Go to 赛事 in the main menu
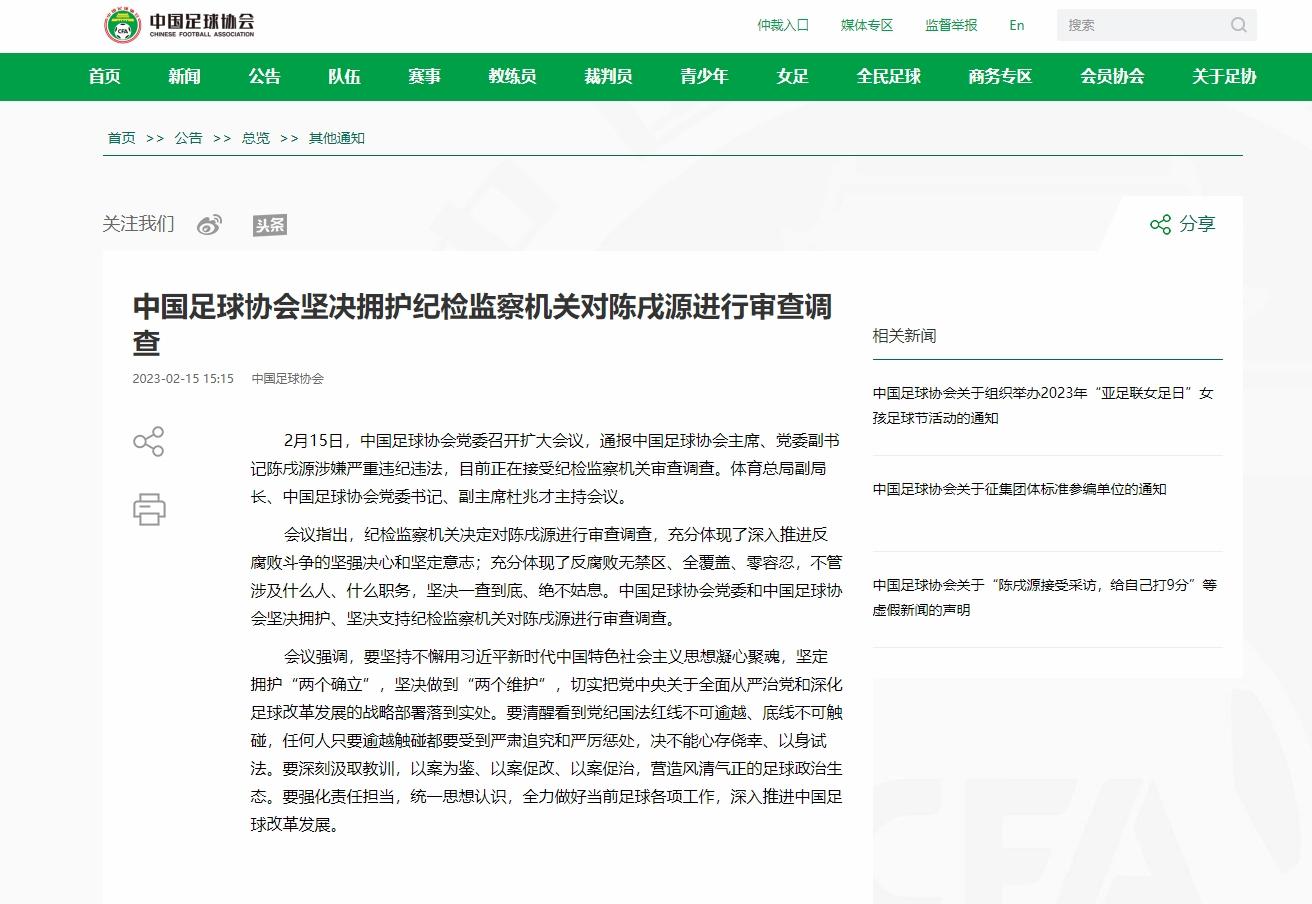The width and height of the screenshot is (1312, 904). tap(424, 77)
